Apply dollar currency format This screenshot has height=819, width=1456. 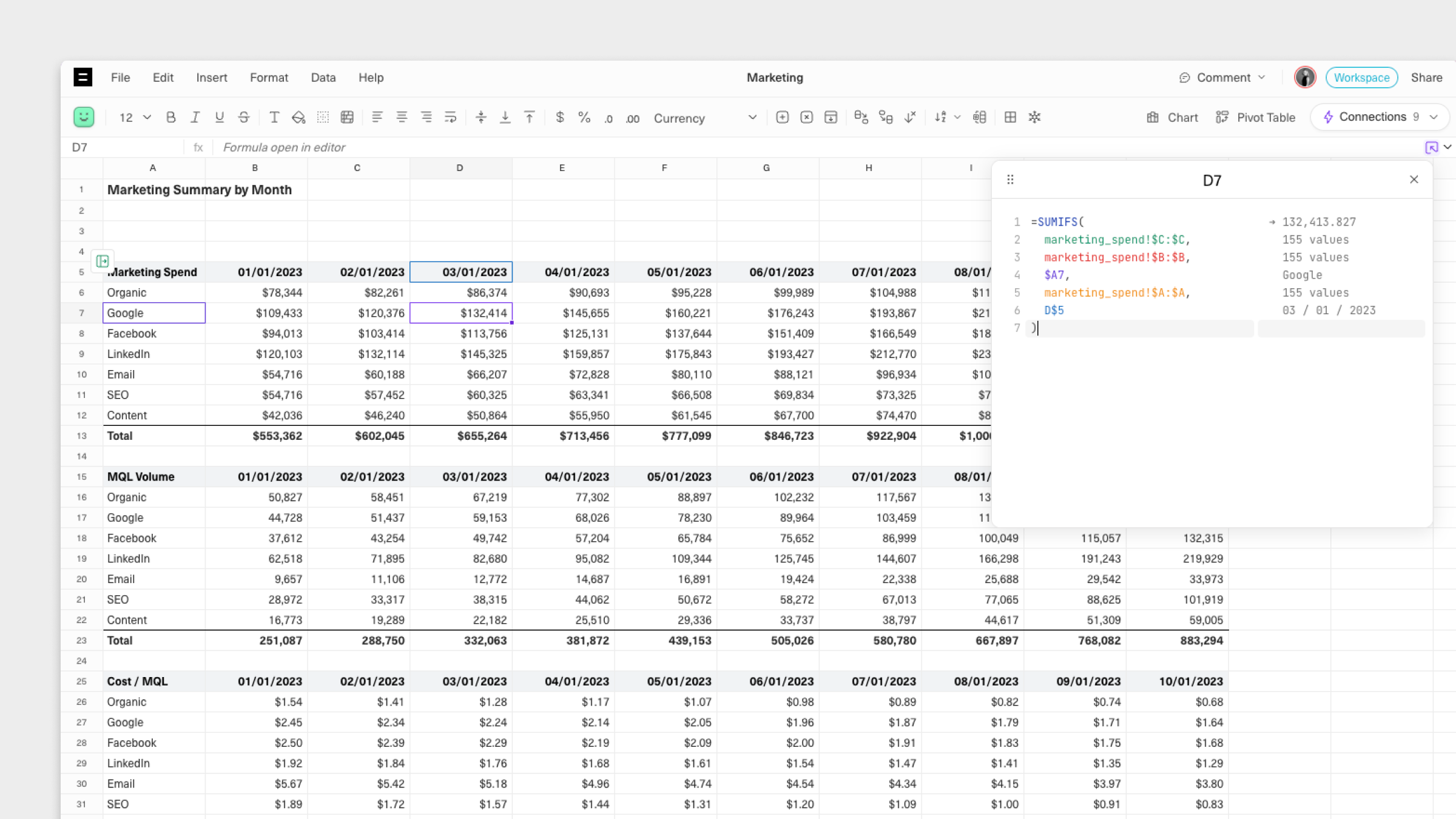pyautogui.click(x=560, y=117)
